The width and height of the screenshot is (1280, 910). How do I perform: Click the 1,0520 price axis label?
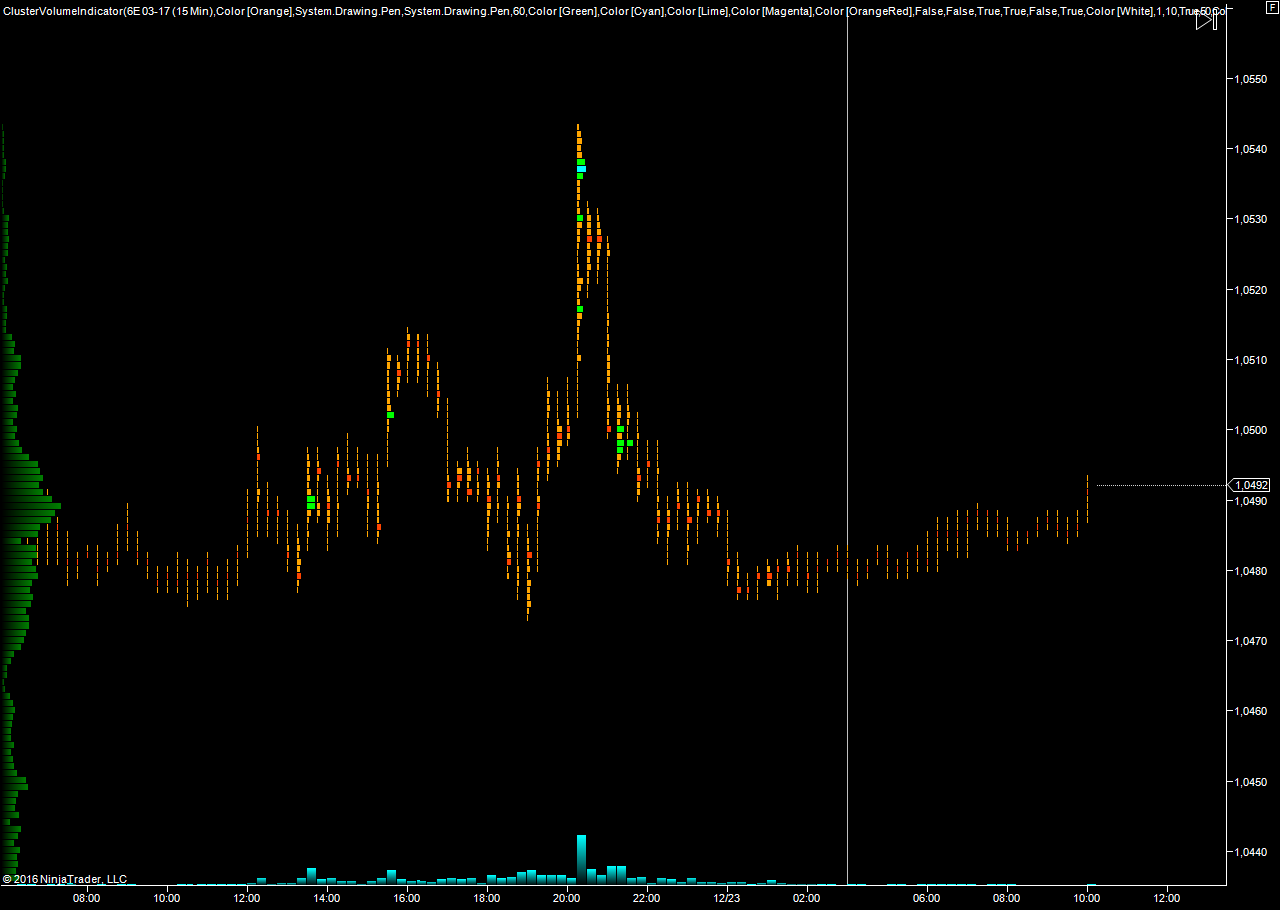pyautogui.click(x=1251, y=290)
